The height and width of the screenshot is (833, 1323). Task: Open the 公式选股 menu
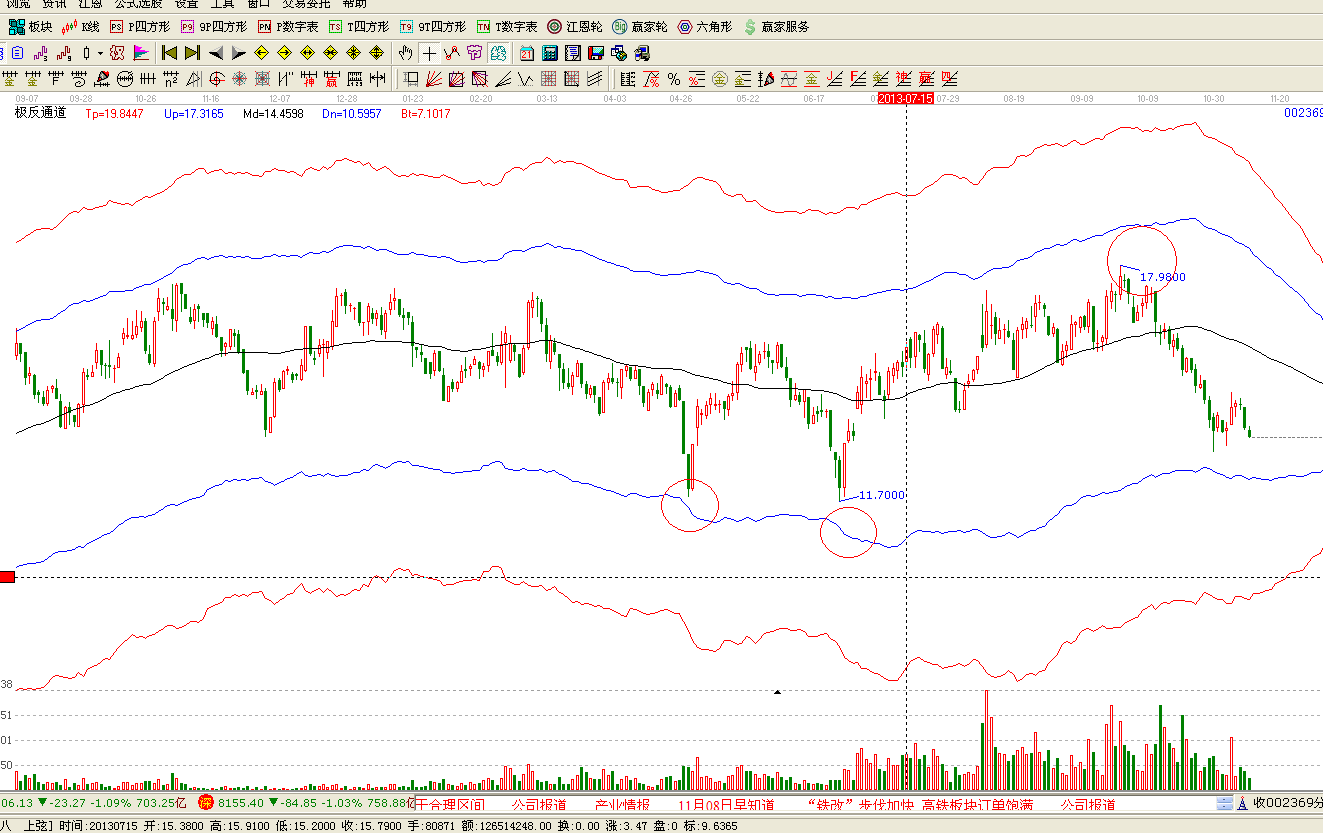pos(138,4)
